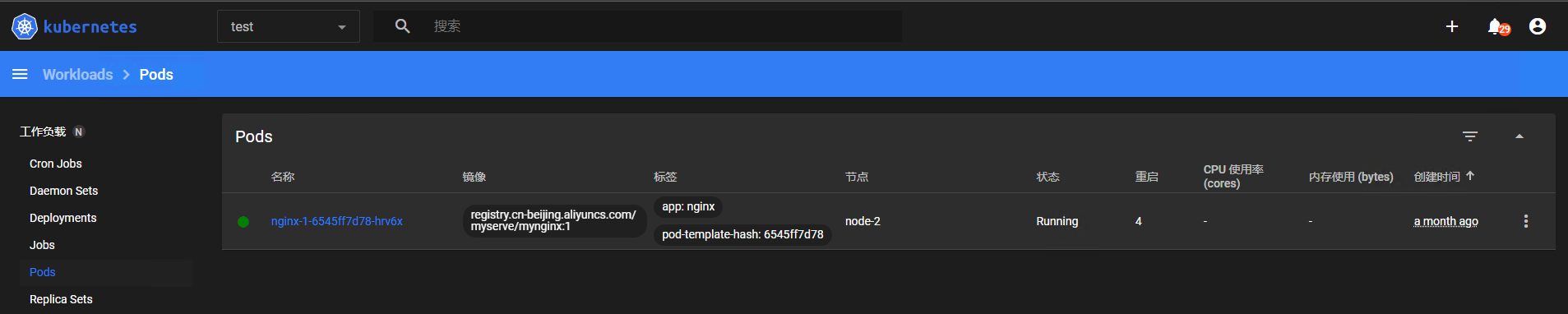Click the app: nginx label chip
Screen dimensions: 1568x314
(688, 207)
